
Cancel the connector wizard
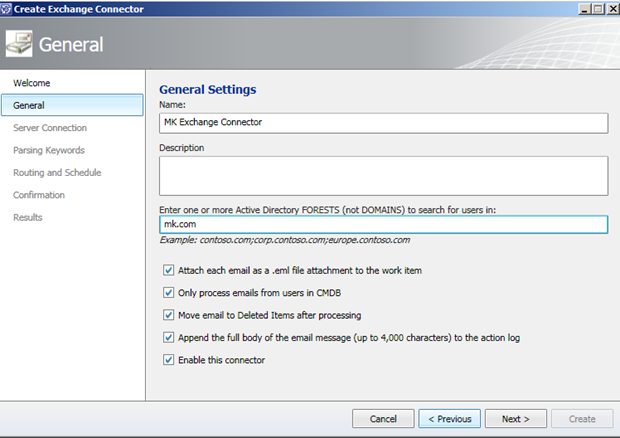coord(383,419)
